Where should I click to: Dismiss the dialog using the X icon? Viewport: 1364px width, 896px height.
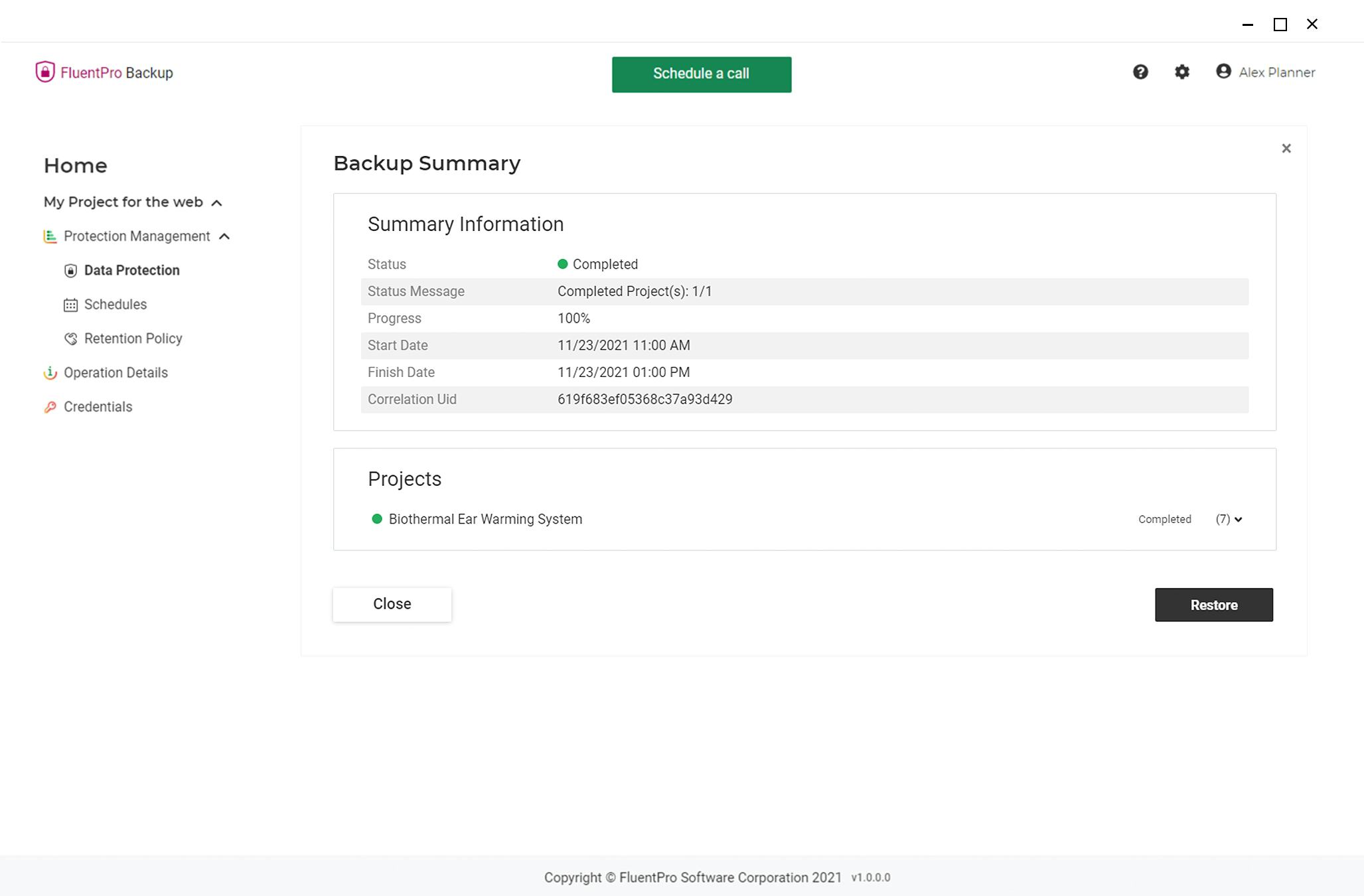(x=1286, y=148)
